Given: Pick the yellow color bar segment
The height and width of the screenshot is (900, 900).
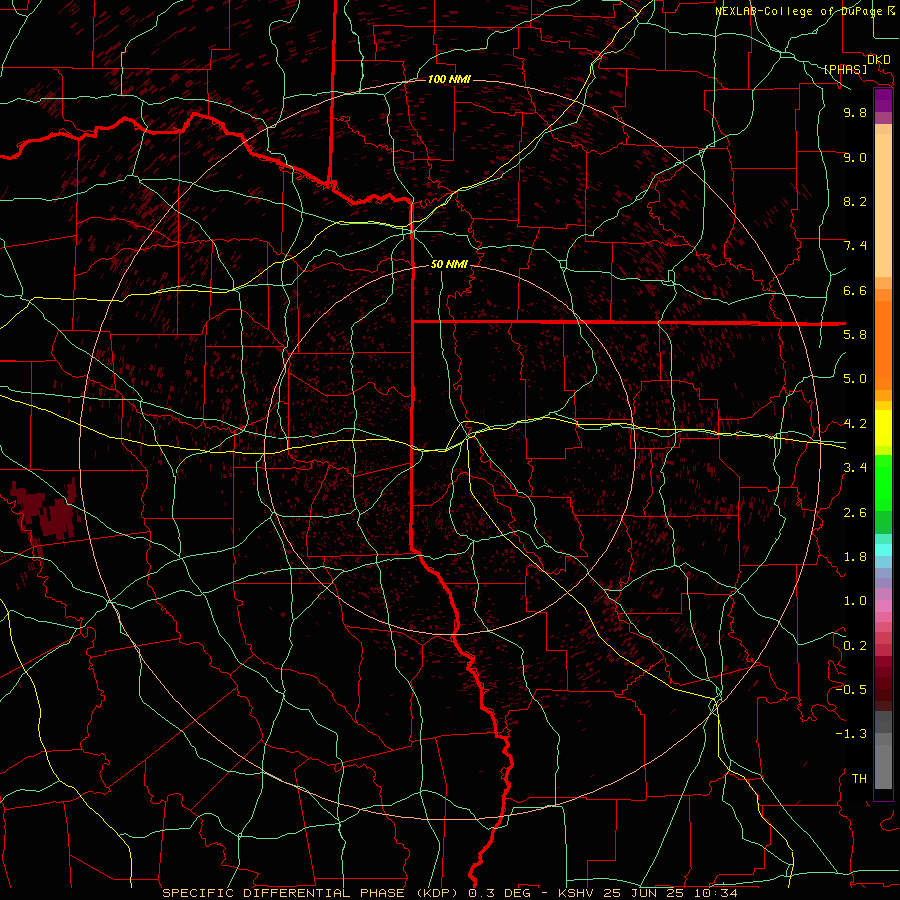Looking at the screenshot, I should pos(883,428).
